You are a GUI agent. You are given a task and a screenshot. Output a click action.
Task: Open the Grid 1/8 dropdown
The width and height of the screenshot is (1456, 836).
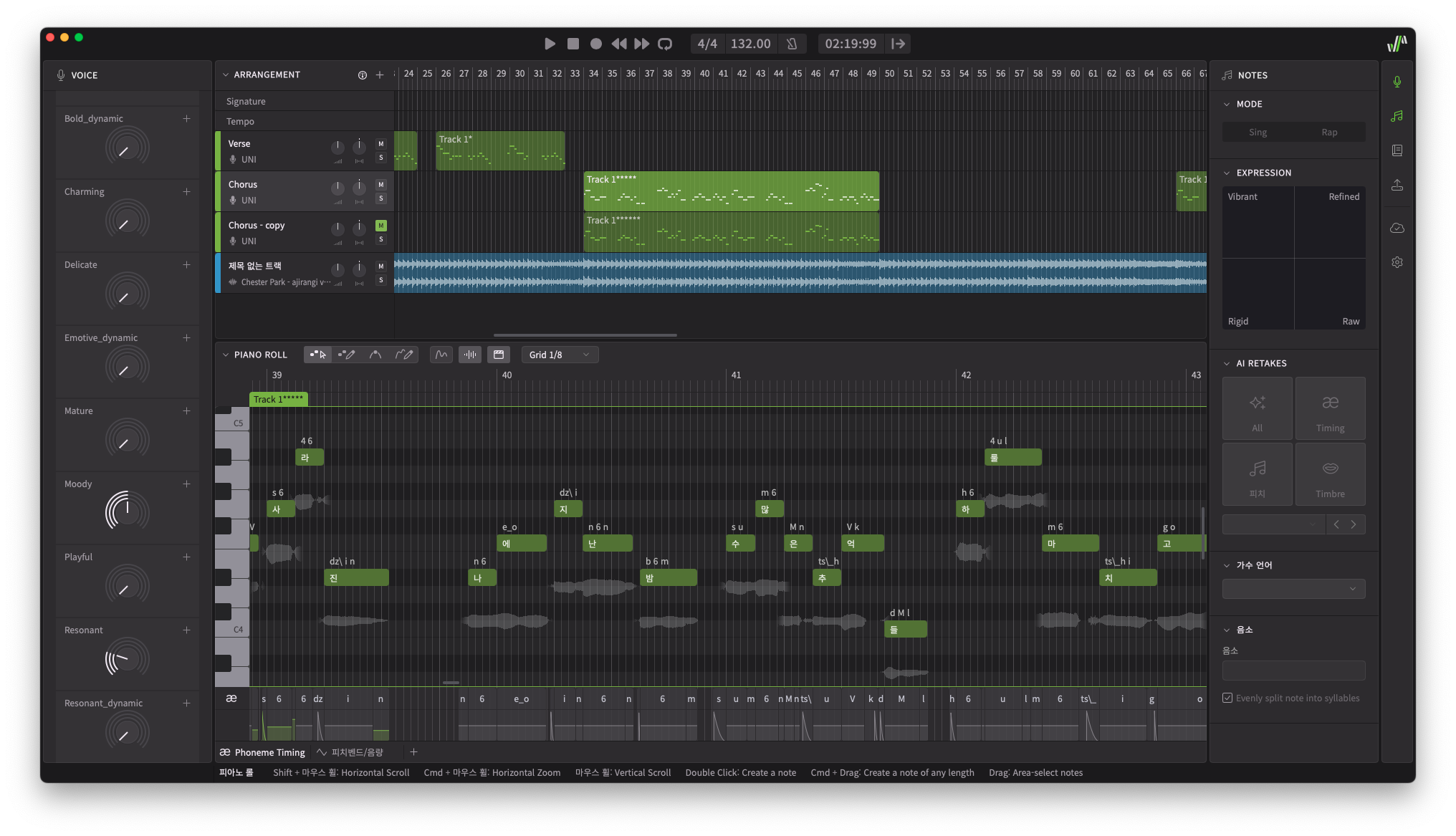pyautogui.click(x=560, y=355)
